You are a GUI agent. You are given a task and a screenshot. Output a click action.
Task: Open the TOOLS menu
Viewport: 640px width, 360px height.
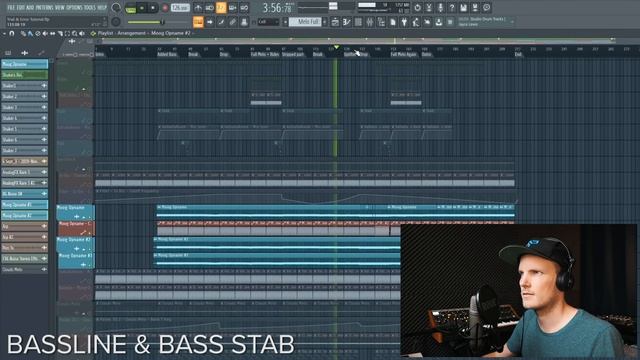[91, 7]
